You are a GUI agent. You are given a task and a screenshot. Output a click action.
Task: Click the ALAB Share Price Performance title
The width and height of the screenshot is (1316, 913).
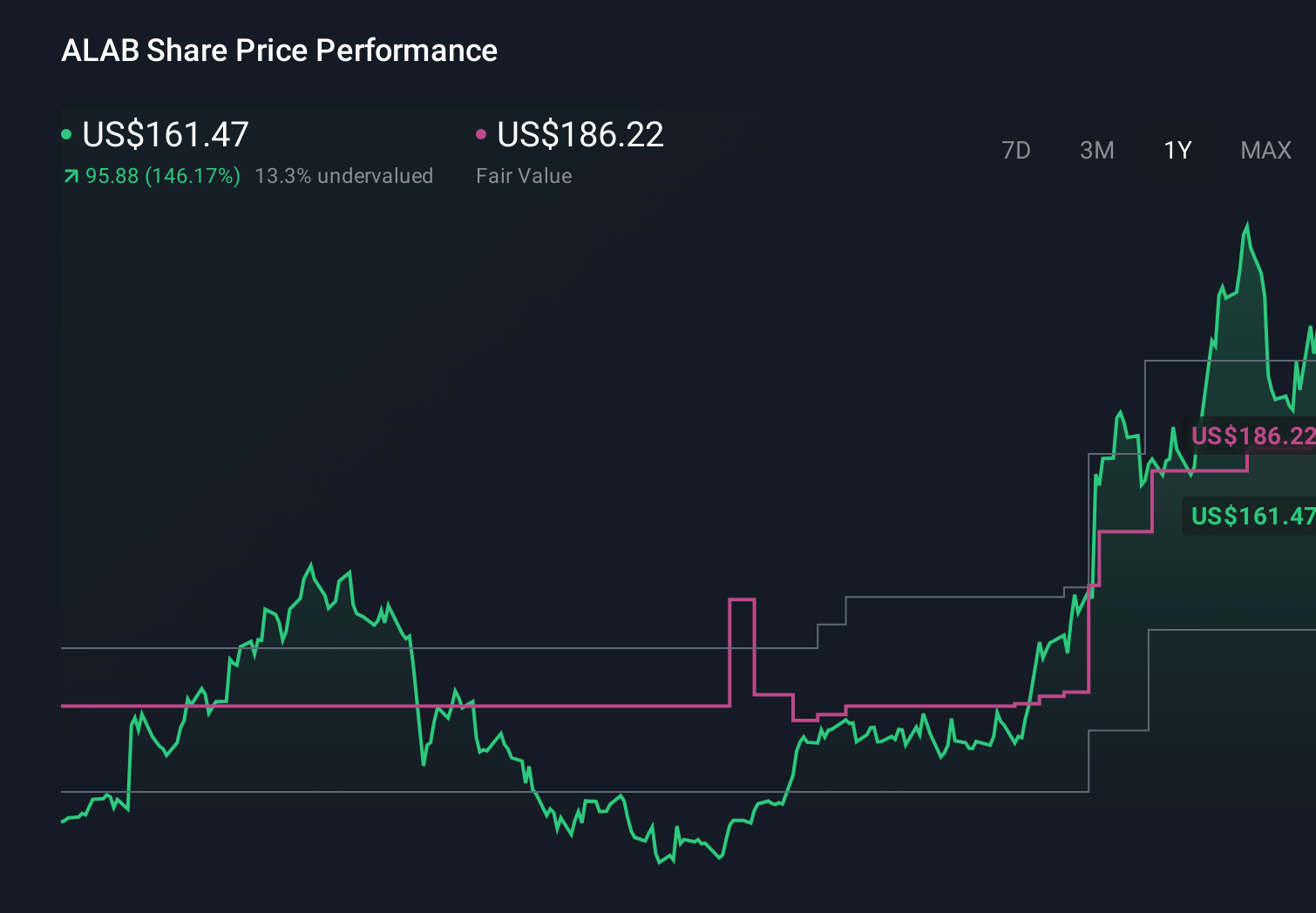(x=279, y=51)
